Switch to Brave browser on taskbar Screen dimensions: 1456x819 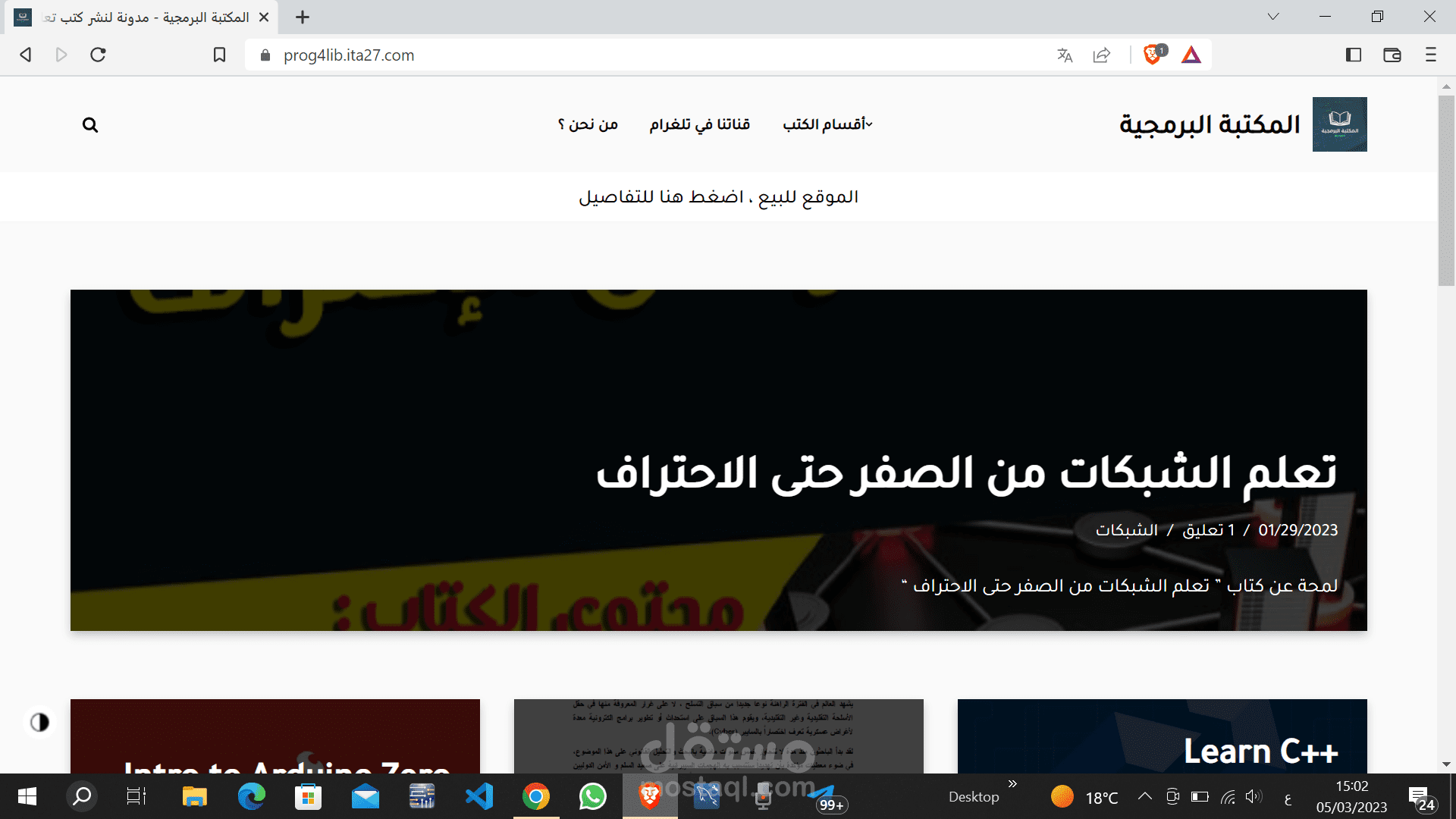point(650,796)
